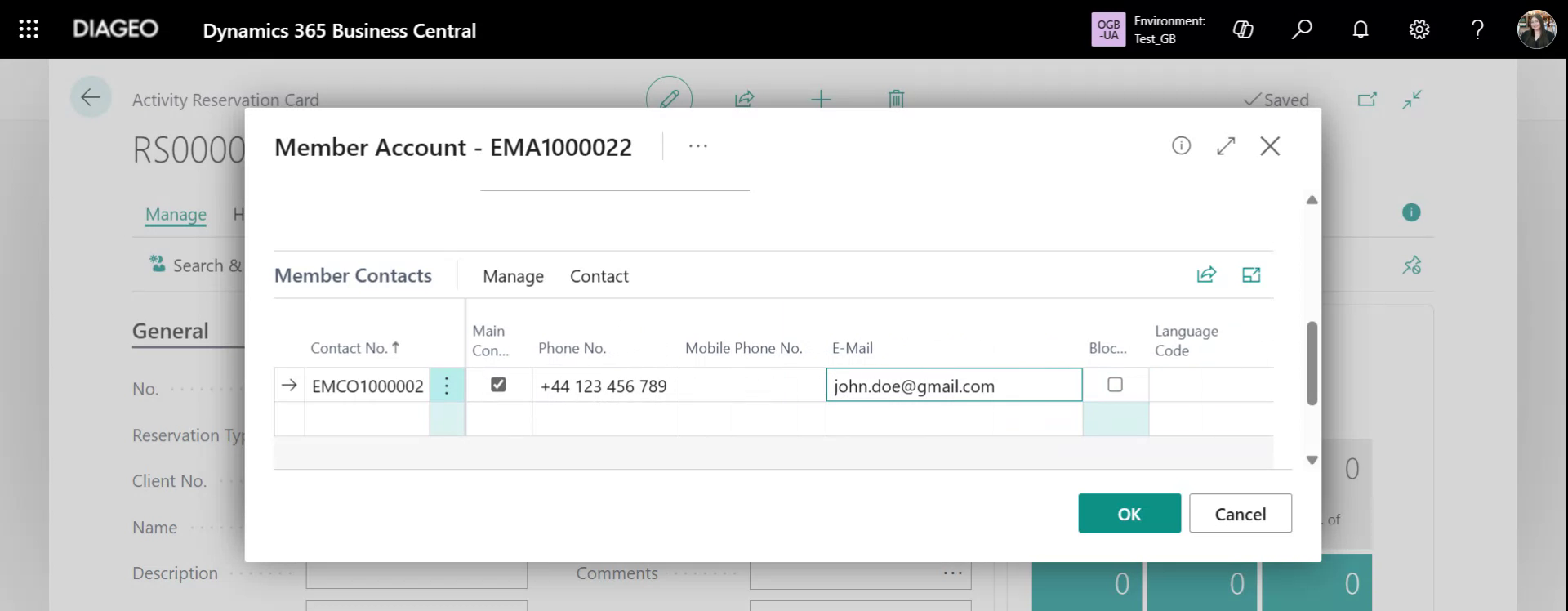Share the Member Contacts list
The width and height of the screenshot is (1568, 611).
tap(1206, 274)
